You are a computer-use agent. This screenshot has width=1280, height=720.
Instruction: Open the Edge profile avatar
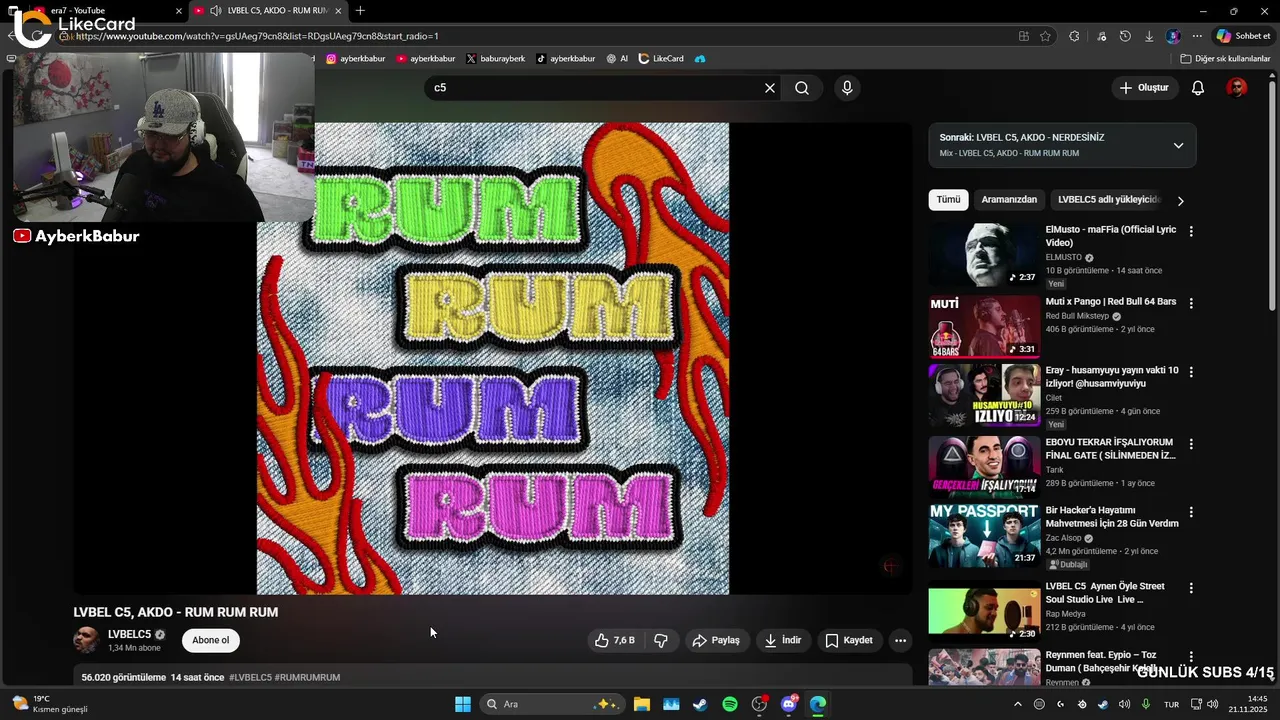1173,36
